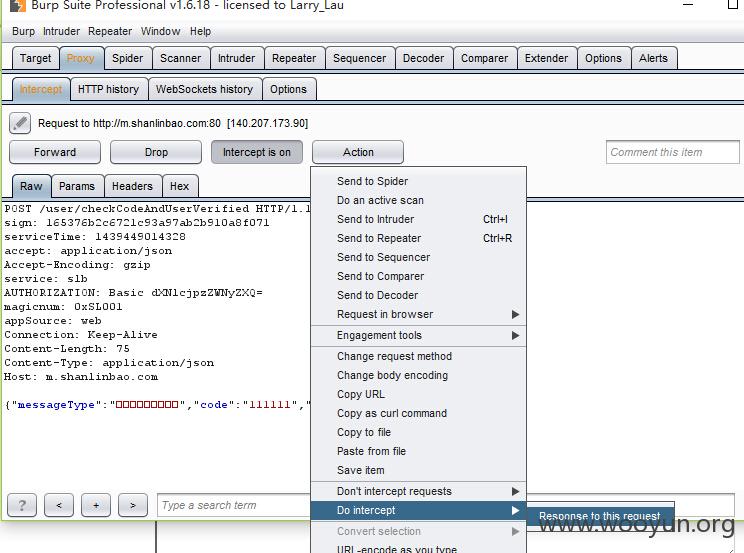This screenshot has height=553, width=744.
Task: Switch to the Scanner tab
Action: 181,58
